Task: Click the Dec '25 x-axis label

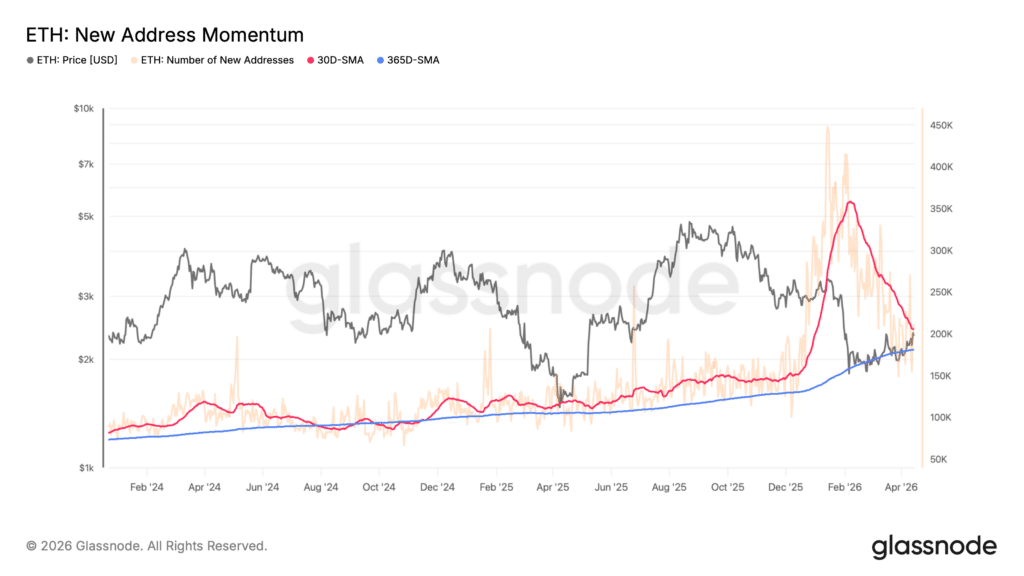Action: 786,487
